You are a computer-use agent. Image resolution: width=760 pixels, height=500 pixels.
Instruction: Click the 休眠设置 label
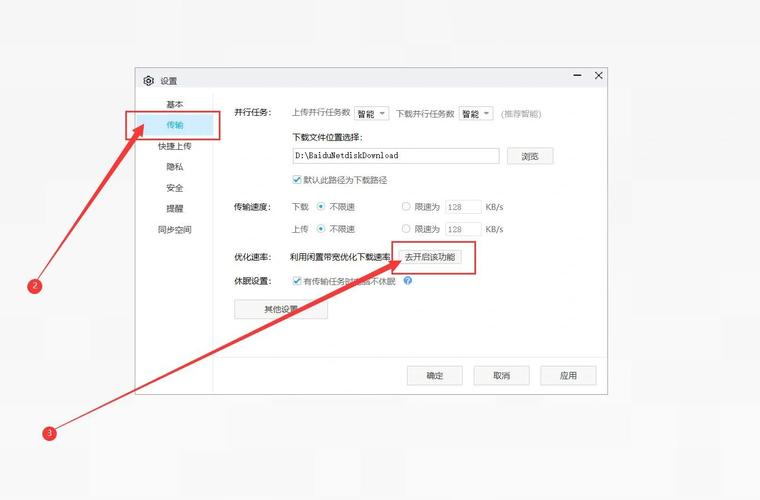(x=253, y=281)
